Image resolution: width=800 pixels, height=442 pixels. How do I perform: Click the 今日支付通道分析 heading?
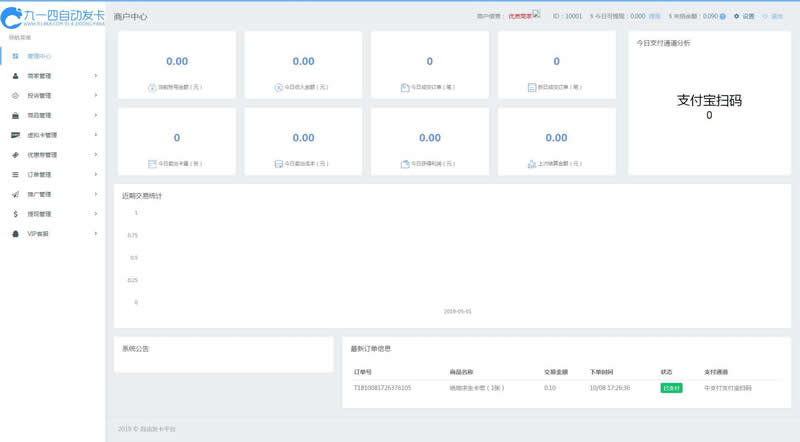[x=663, y=43]
